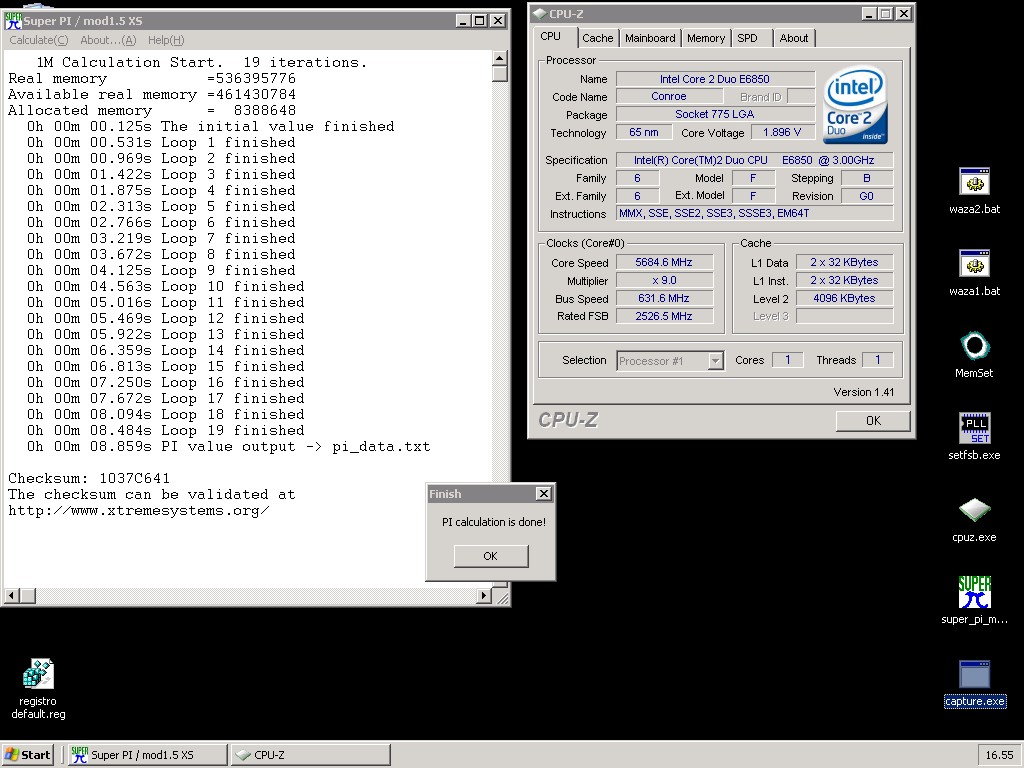1024x768 pixels.
Task: Click the L1 Data value 2 x 32 KBytes
Action: (x=844, y=263)
